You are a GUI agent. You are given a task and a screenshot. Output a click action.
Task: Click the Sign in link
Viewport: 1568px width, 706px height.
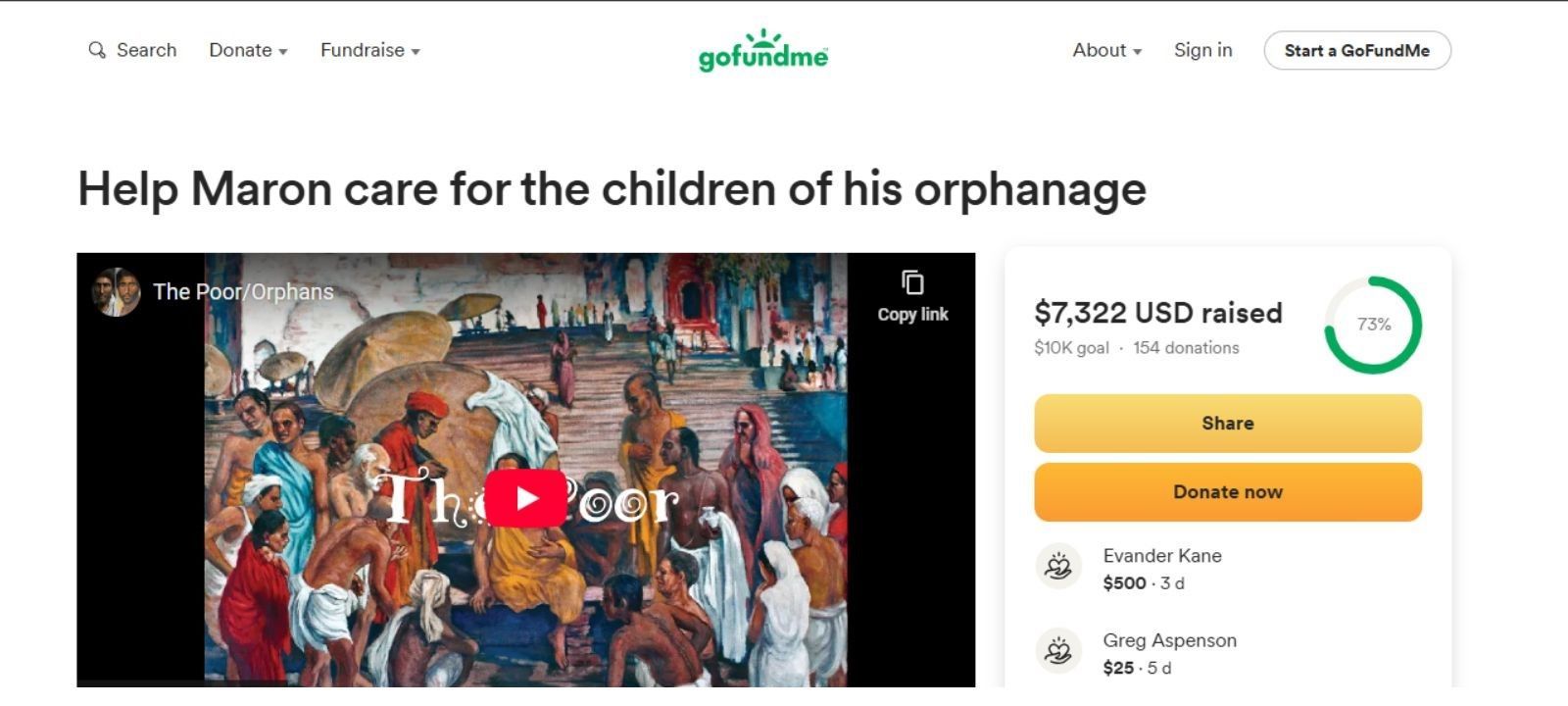1202,50
